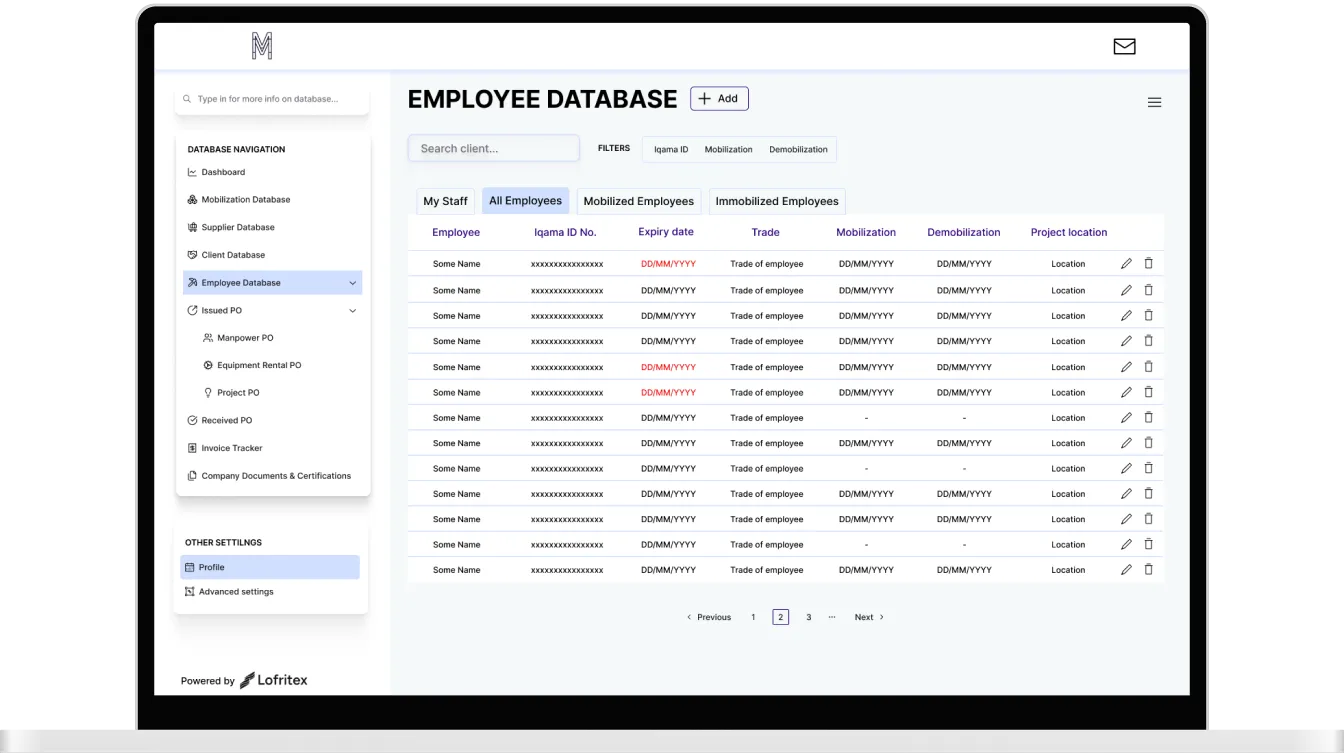Collapse the Issued PO section
The image size is (1344, 753).
coord(352,310)
